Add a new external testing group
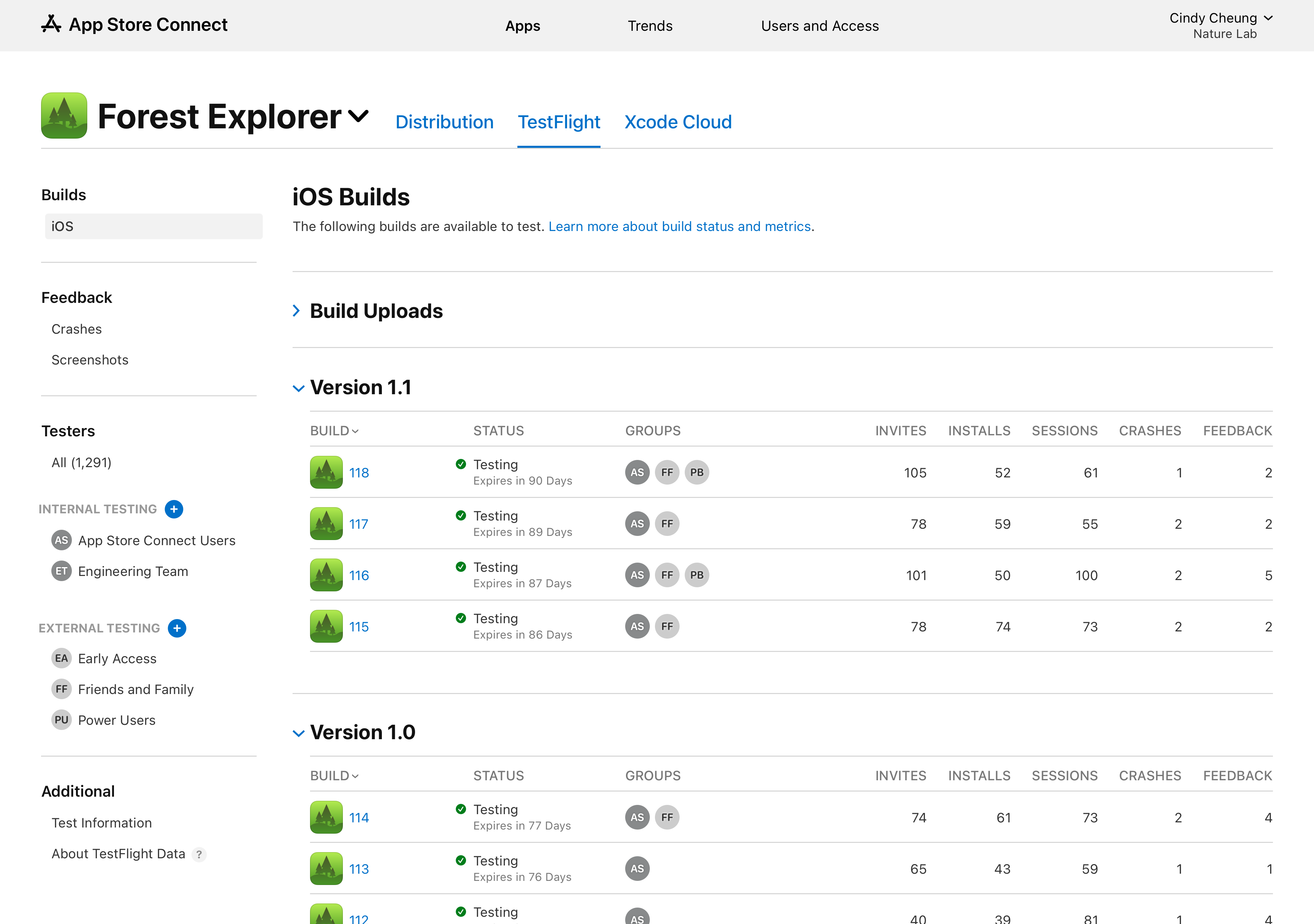Image resolution: width=1314 pixels, height=924 pixels. click(177, 628)
